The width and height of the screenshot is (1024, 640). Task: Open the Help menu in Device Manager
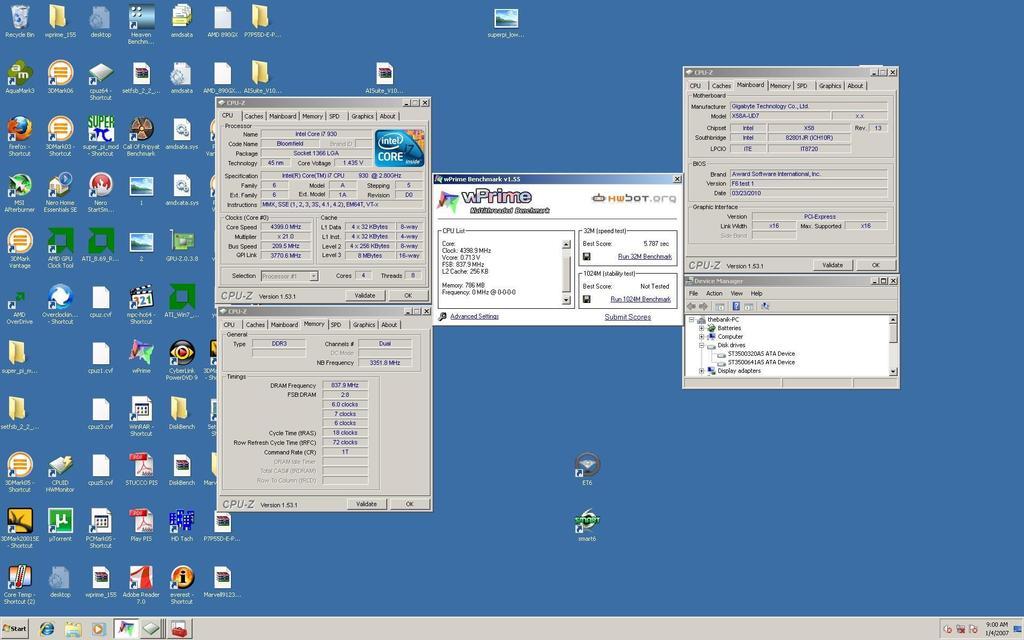pos(756,293)
